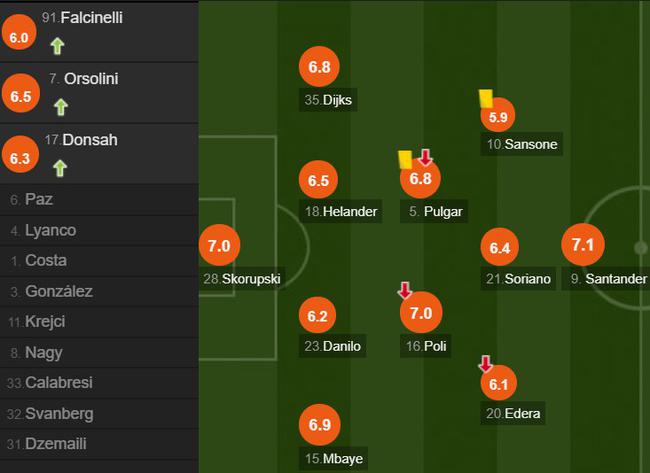This screenshot has height=473, width=650.
Task: Click the green sub-in arrow under Falcinelli
Action: (57, 44)
